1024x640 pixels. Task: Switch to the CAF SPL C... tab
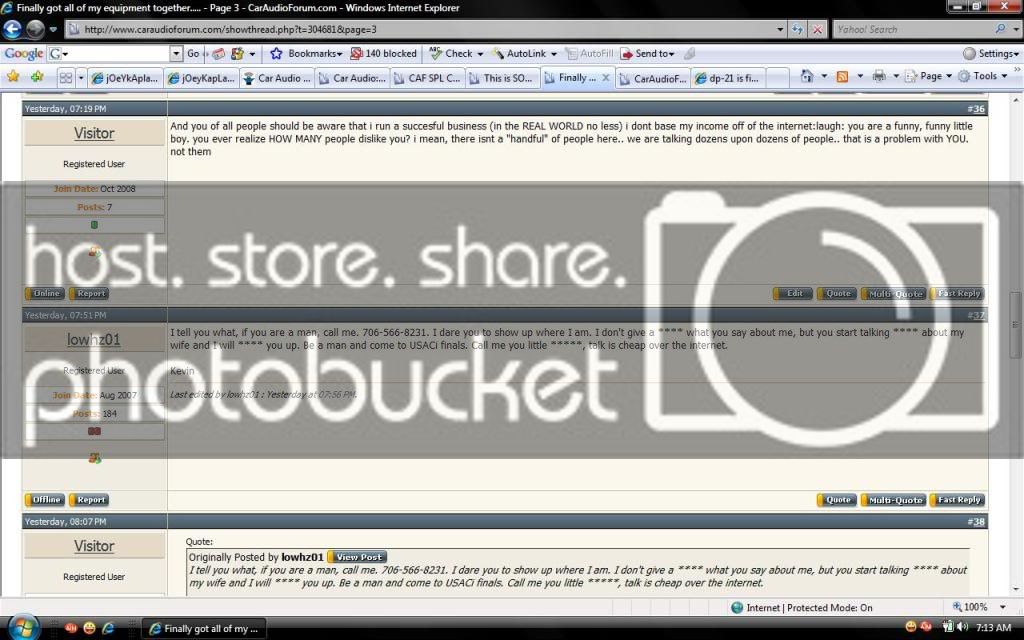click(x=427, y=78)
